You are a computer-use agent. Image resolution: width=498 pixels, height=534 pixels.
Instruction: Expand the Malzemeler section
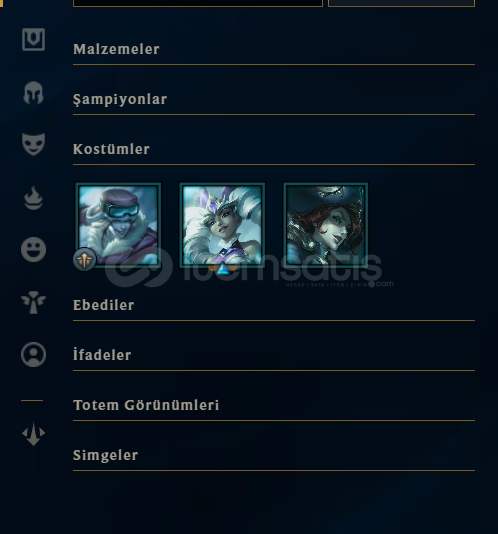coord(274,50)
